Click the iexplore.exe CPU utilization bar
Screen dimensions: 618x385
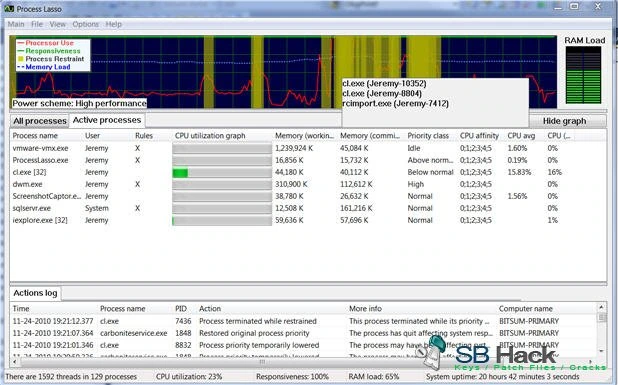tap(222, 221)
